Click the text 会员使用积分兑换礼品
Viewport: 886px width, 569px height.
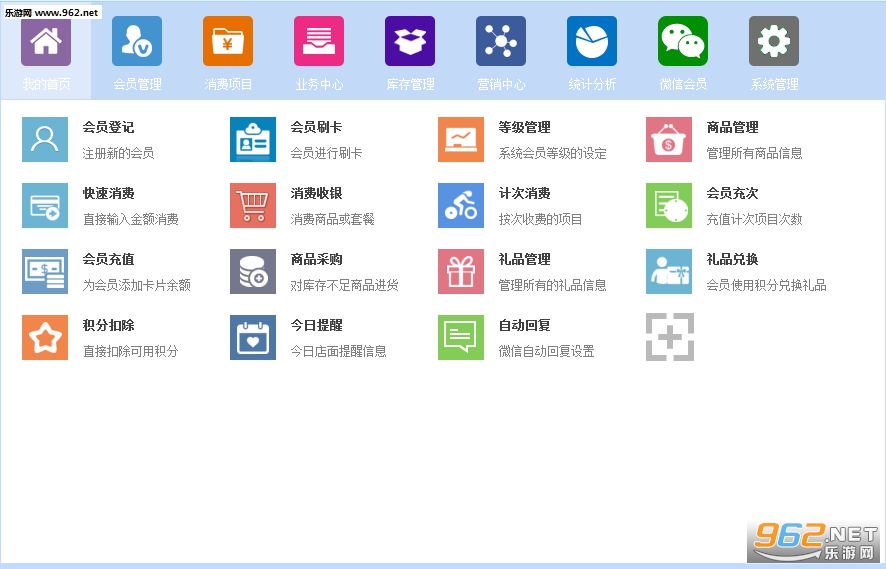766,285
